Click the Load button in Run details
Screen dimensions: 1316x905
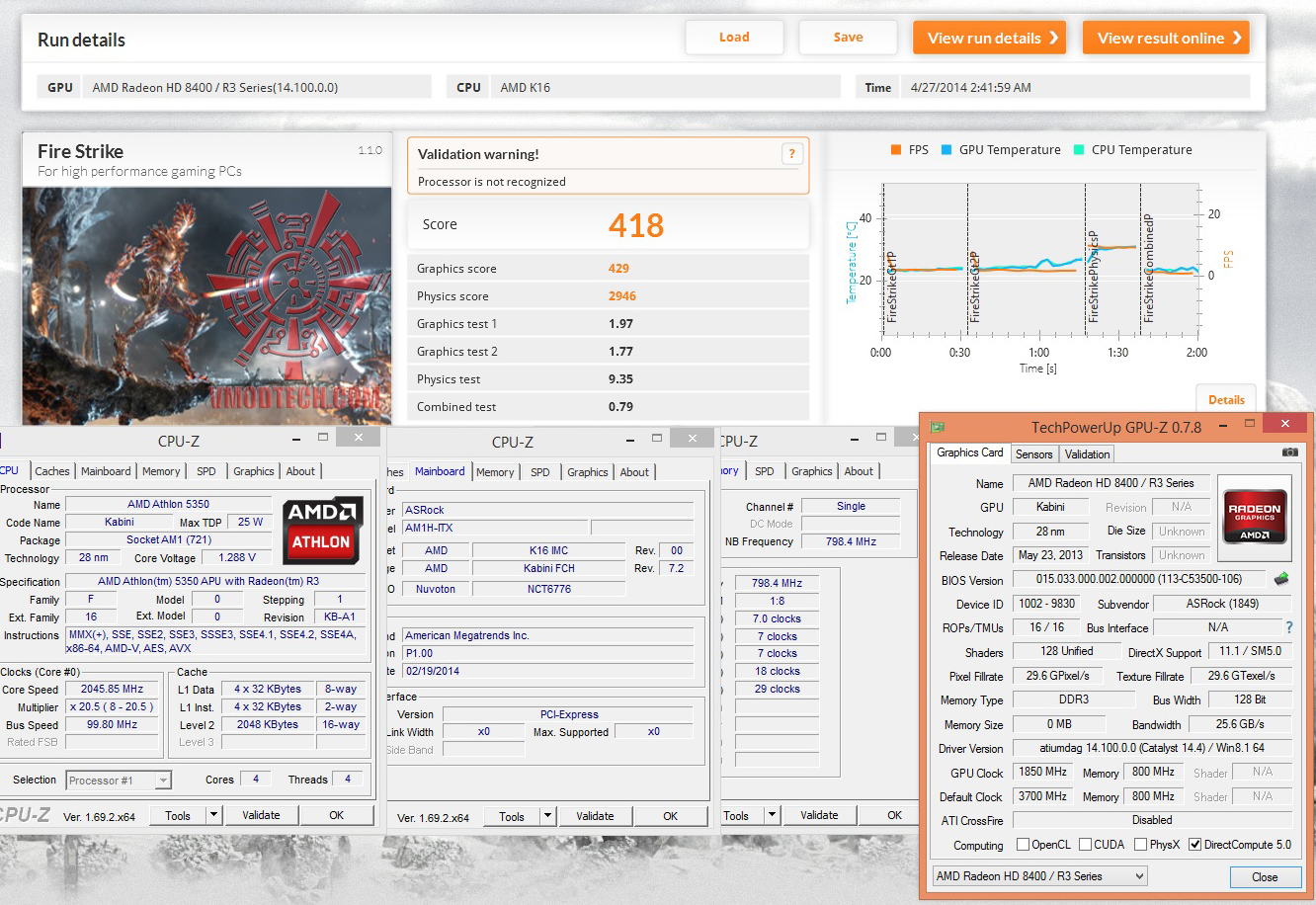[x=734, y=38]
